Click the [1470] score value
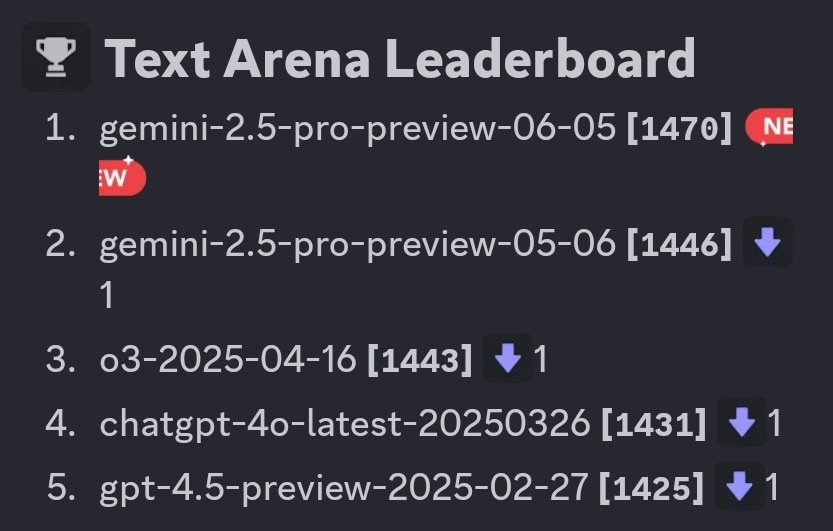This screenshot has height=531, width=833. click(679, 129)
